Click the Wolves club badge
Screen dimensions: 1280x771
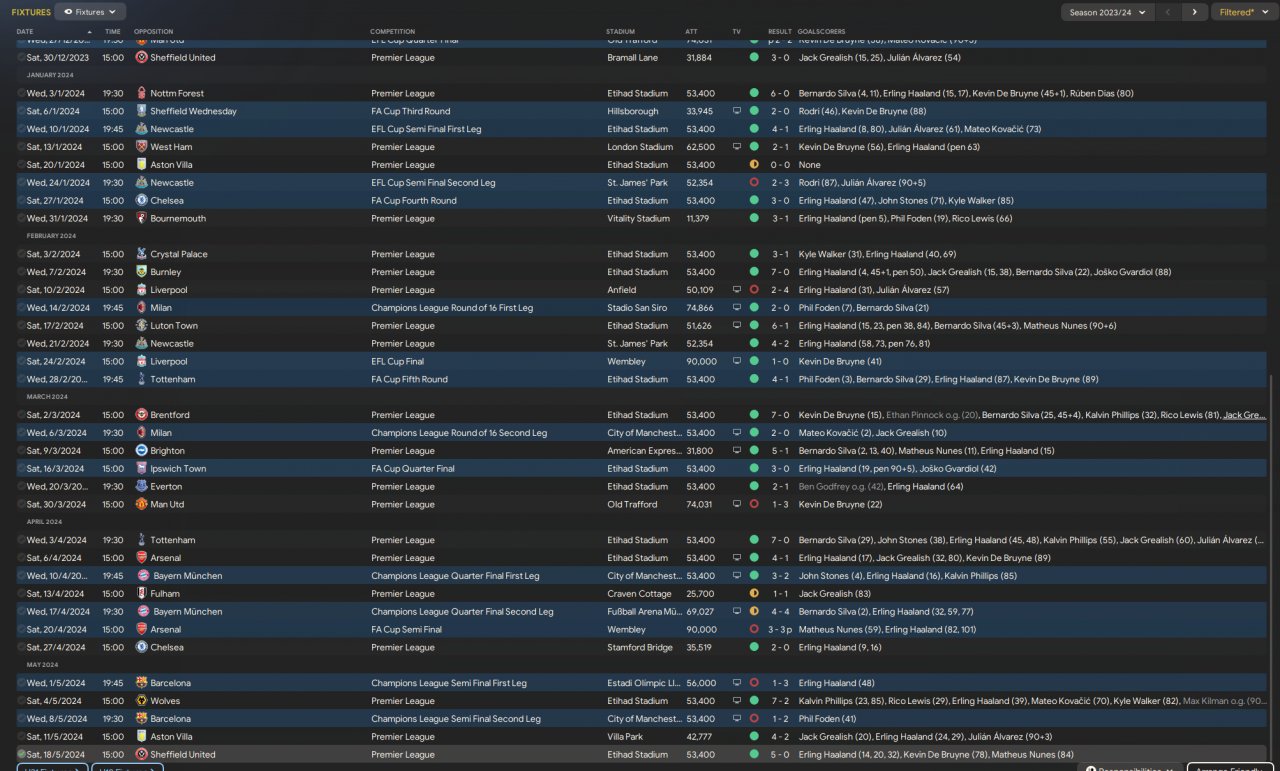141,701
